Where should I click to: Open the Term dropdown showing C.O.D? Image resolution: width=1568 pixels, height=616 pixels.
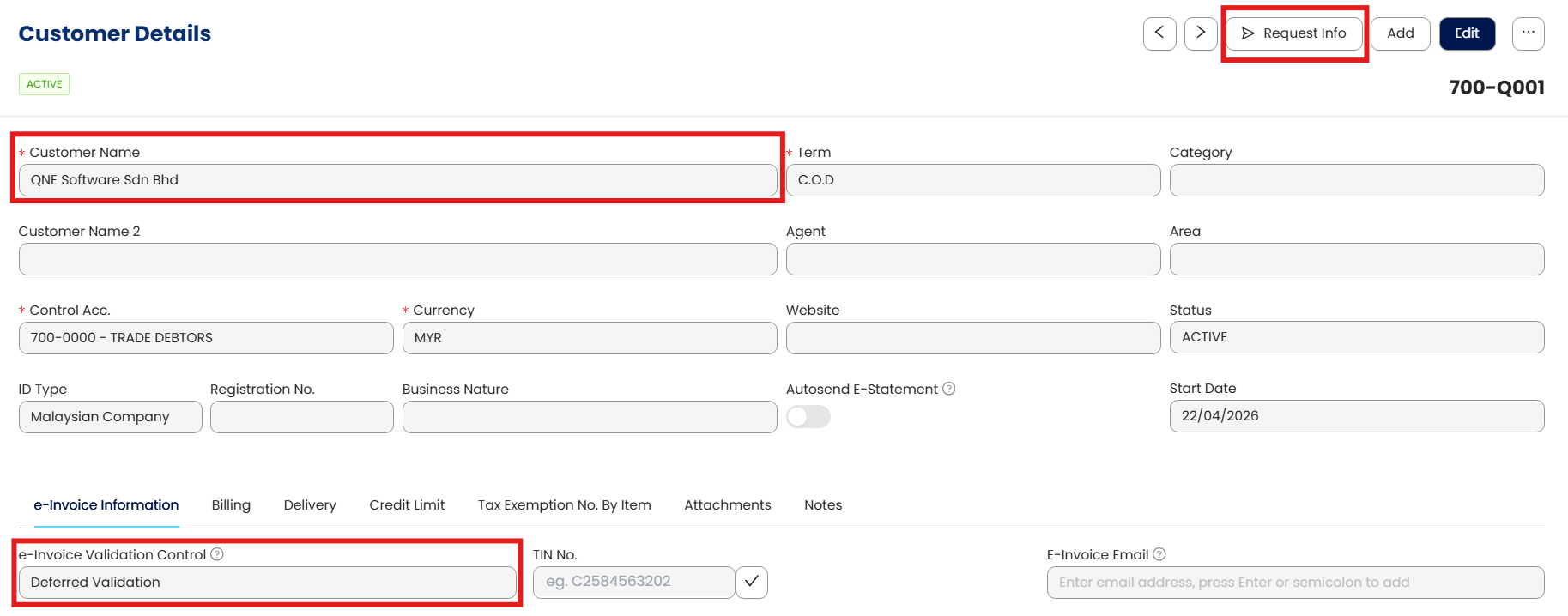(x=972, y=180)
